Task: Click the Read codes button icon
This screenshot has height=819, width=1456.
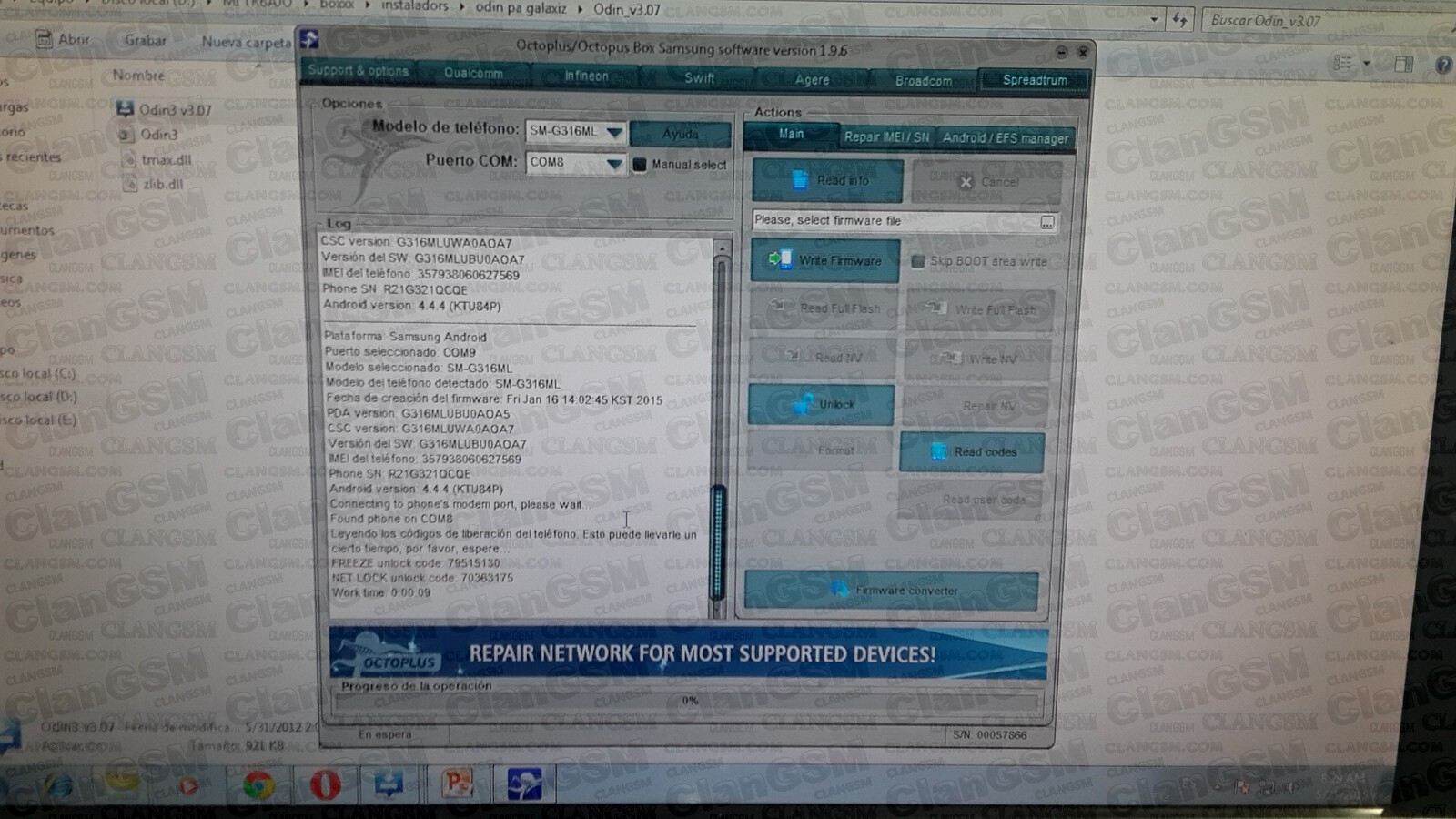Action: [x=938, y=451]
